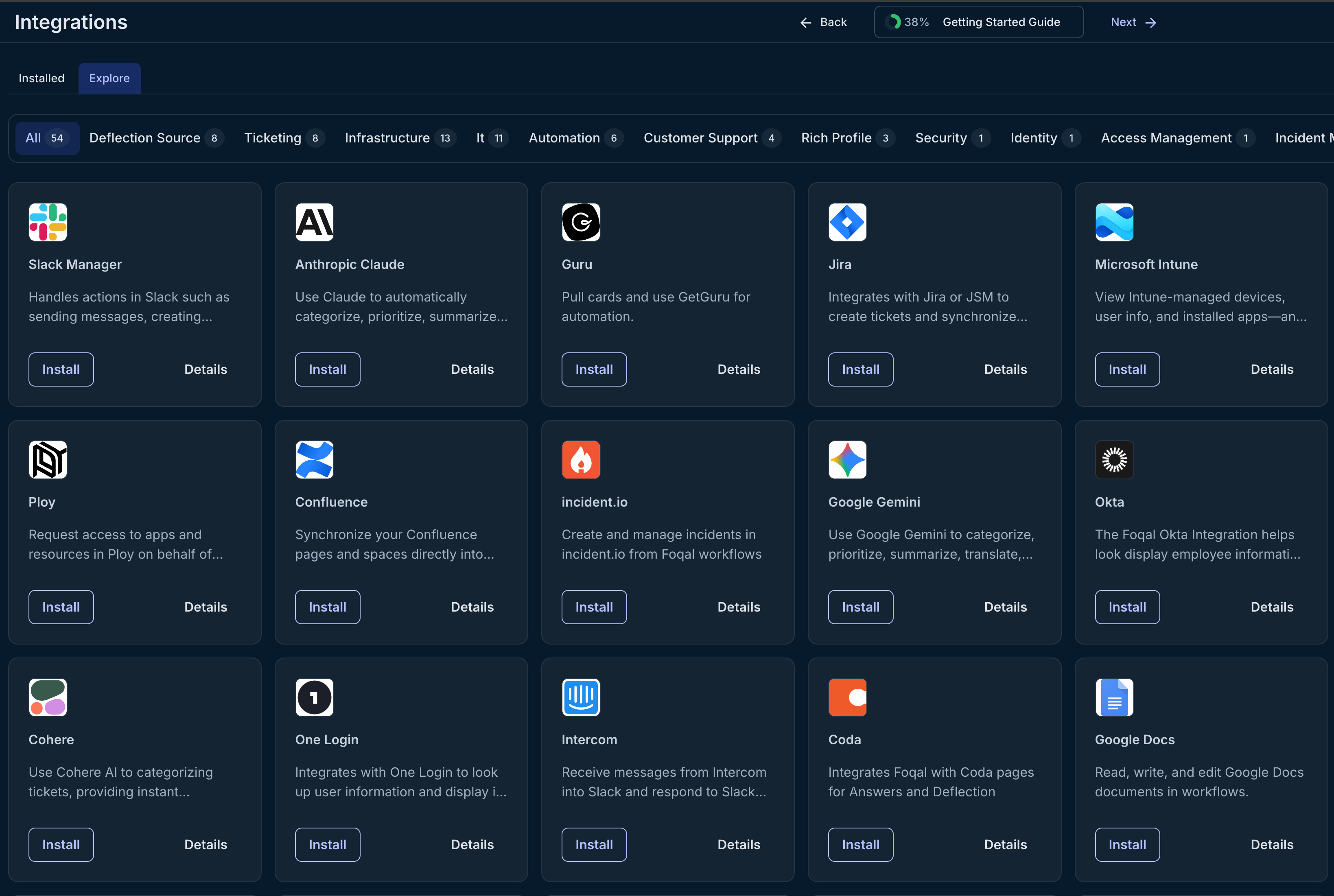Install the Anthropic Claude integration
The image size is (1334, 896).
click(x=328, y=370)
